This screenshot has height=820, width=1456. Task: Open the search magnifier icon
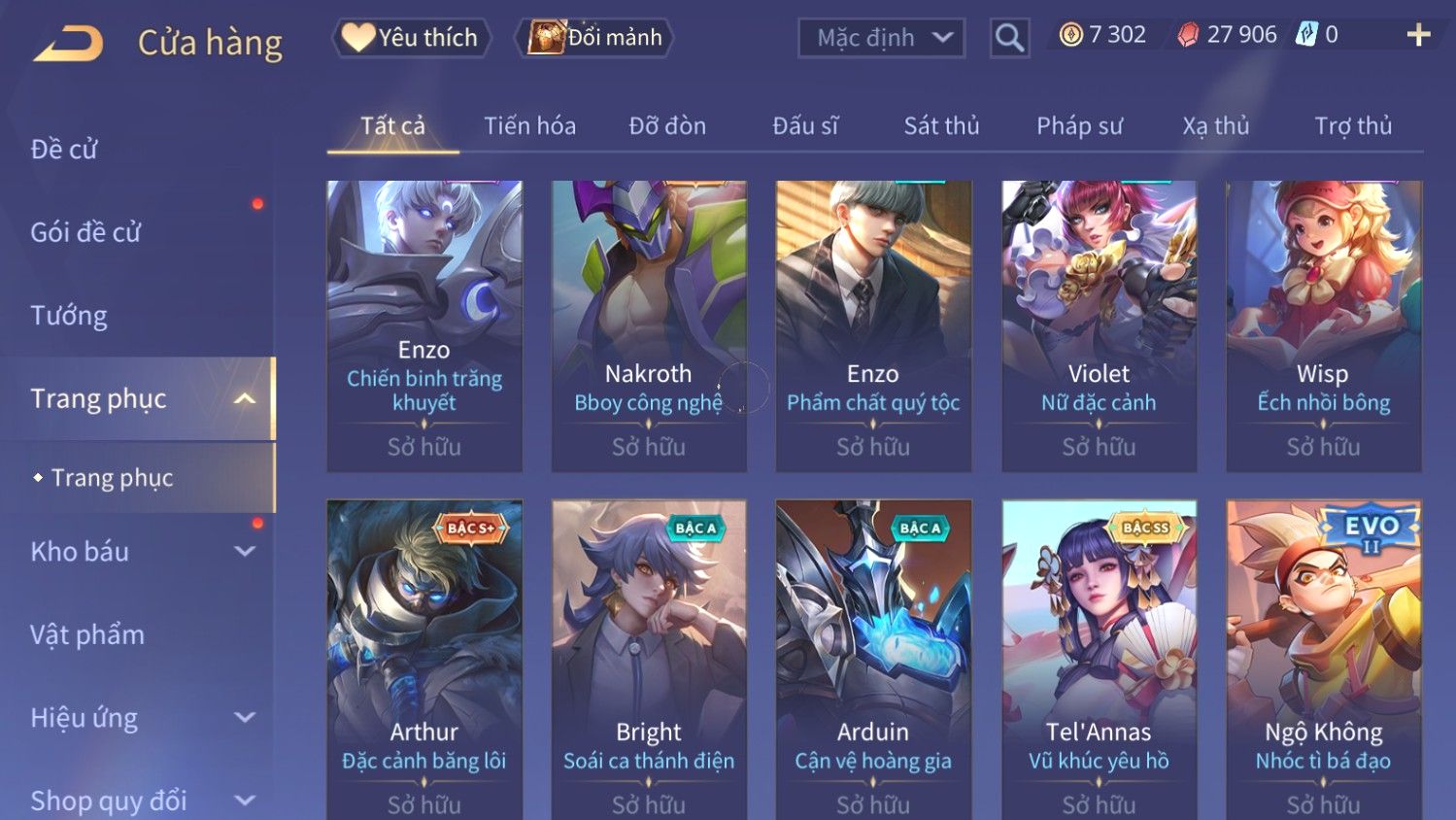[1009, 38]
